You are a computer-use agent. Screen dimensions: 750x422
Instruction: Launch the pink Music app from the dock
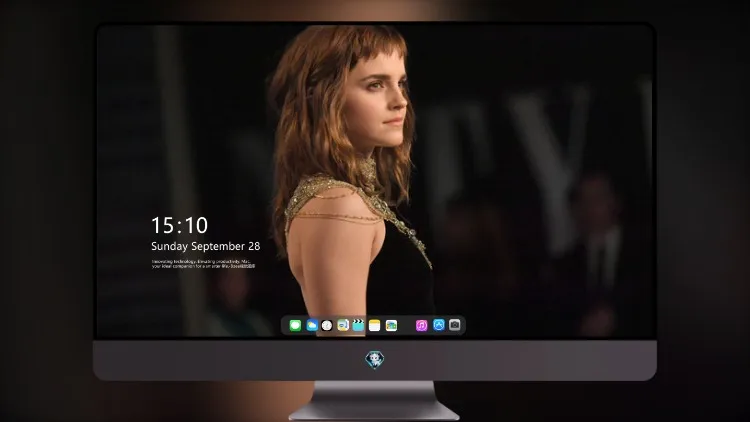click(421, 325)
